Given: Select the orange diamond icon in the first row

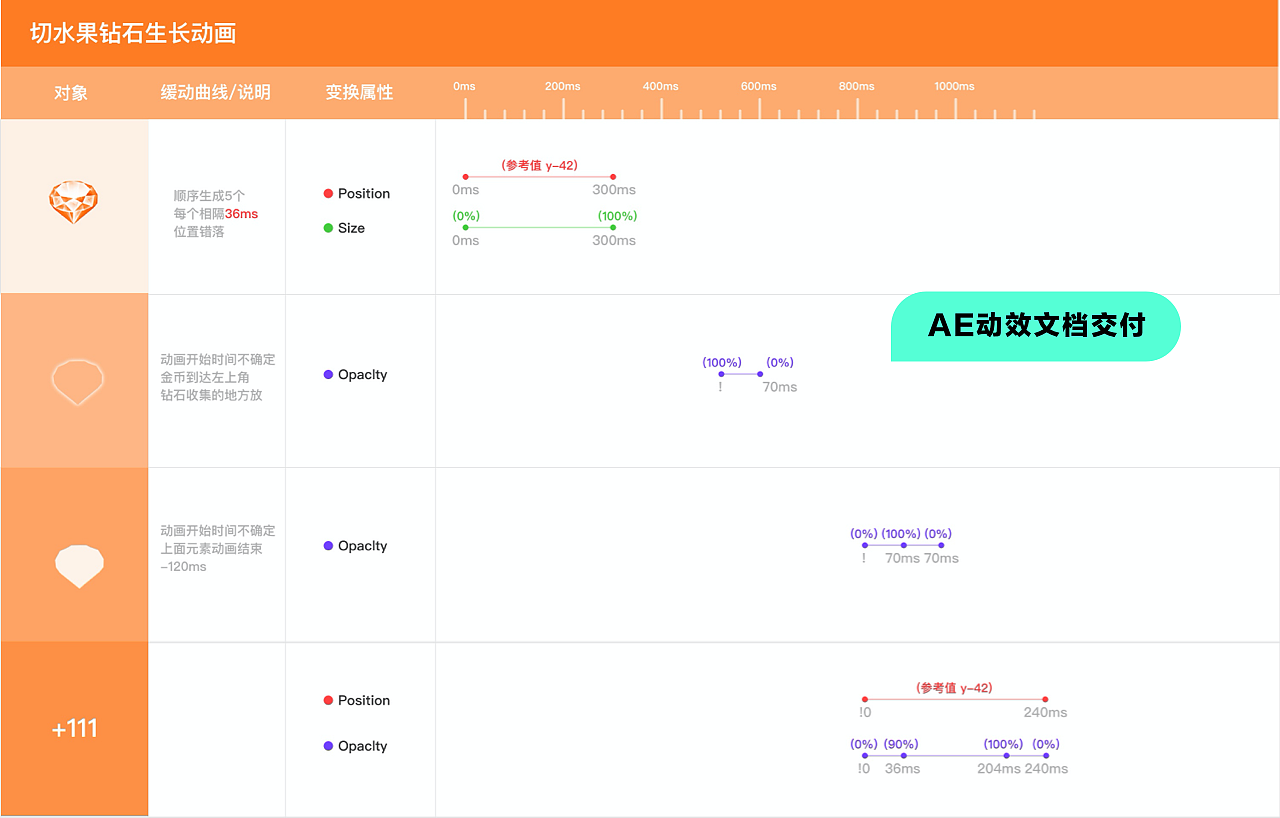Looking at the screenshot, I should [x=74, y=202].
